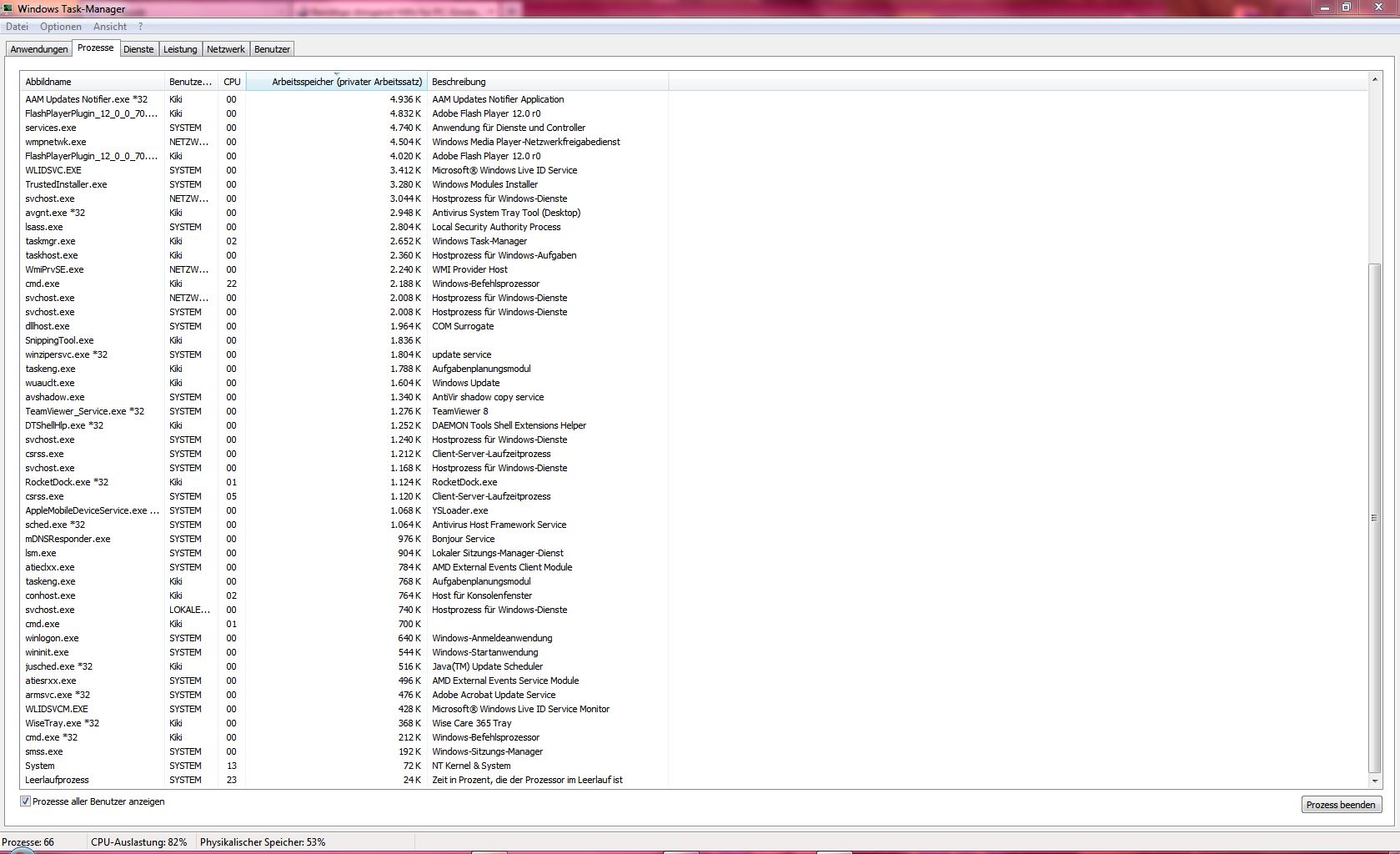Select the WLIDSVCM.EXE process

point(344,709)
